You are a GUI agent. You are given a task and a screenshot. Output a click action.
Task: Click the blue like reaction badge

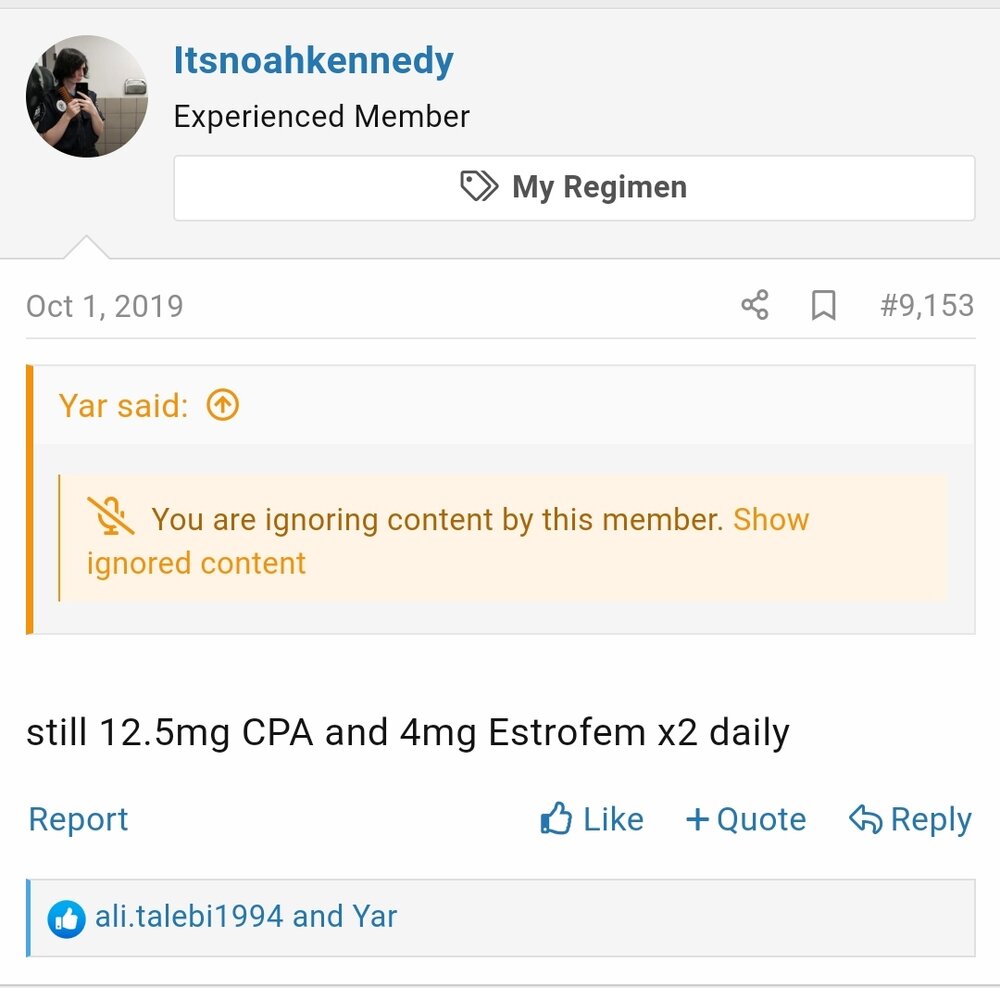[x=66, y=918]
